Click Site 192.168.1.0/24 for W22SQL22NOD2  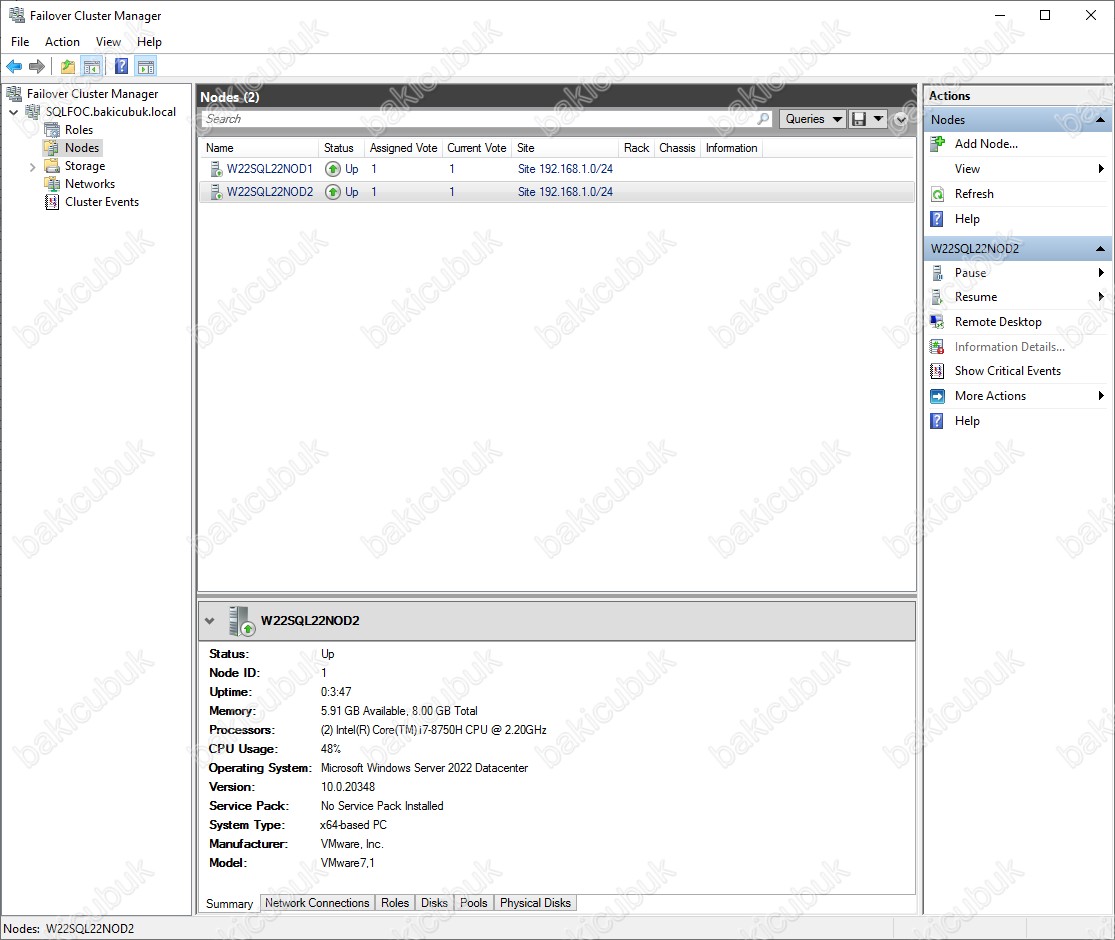[565, 192]
